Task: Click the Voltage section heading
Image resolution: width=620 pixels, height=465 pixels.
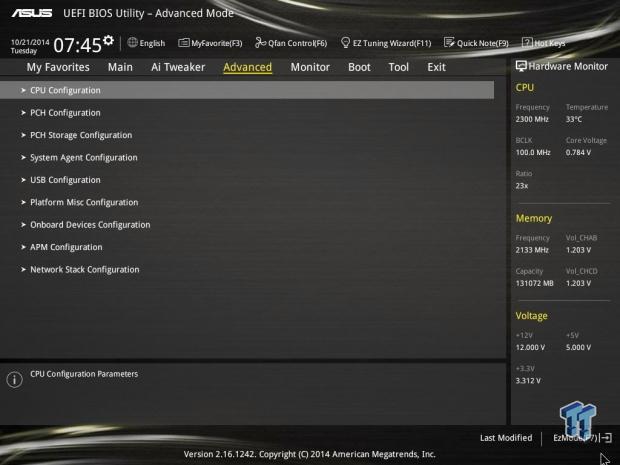Action: [x=531, y=316]
